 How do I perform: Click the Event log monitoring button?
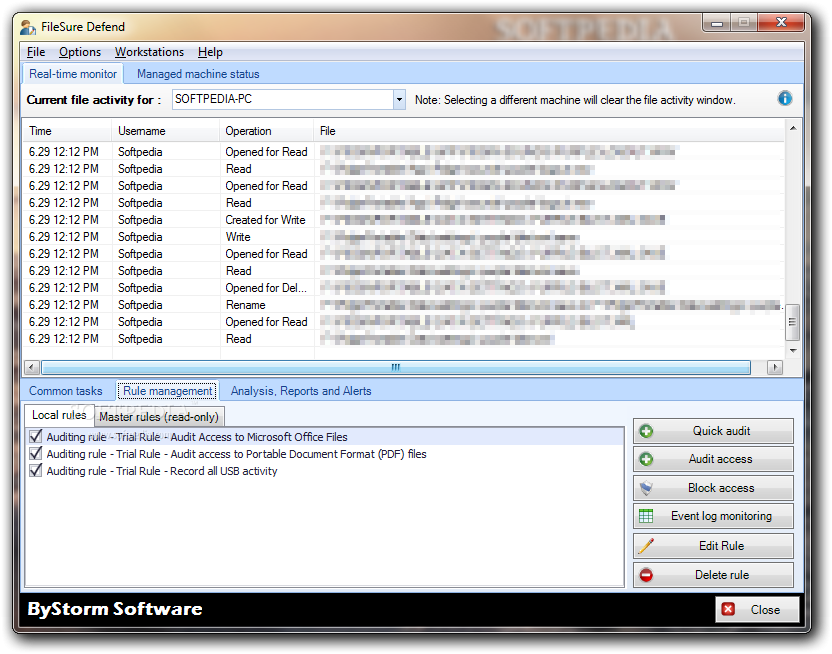tap(713, 516)
